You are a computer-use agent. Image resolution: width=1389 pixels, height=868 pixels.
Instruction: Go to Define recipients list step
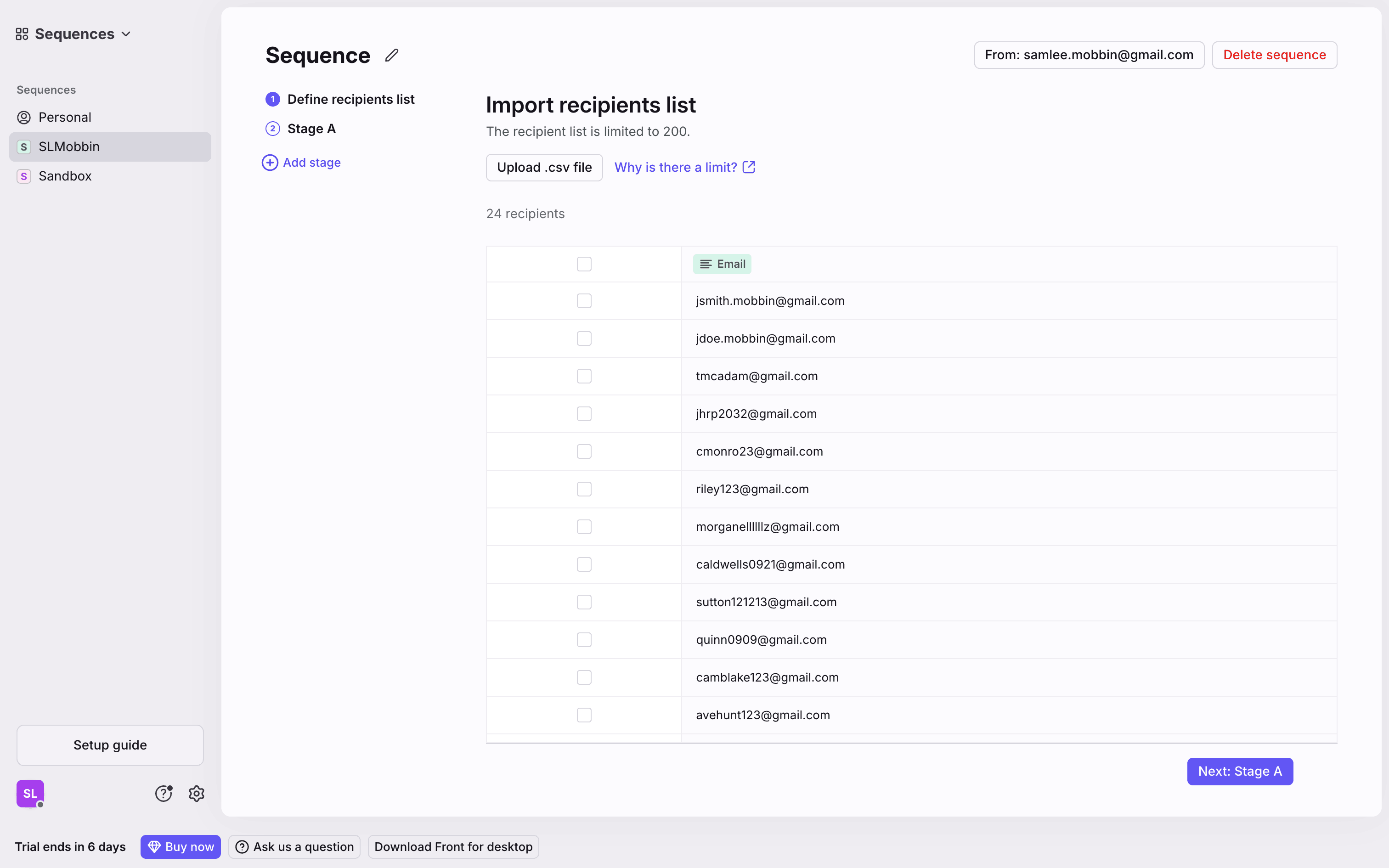coord(350,99)
